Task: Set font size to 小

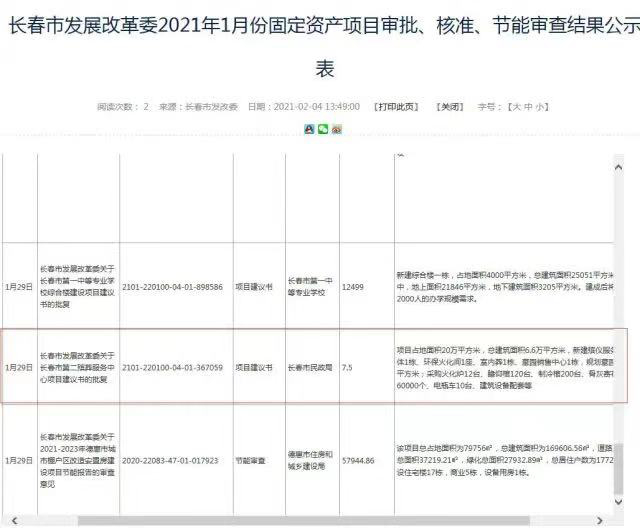Action: pos(540,107)
